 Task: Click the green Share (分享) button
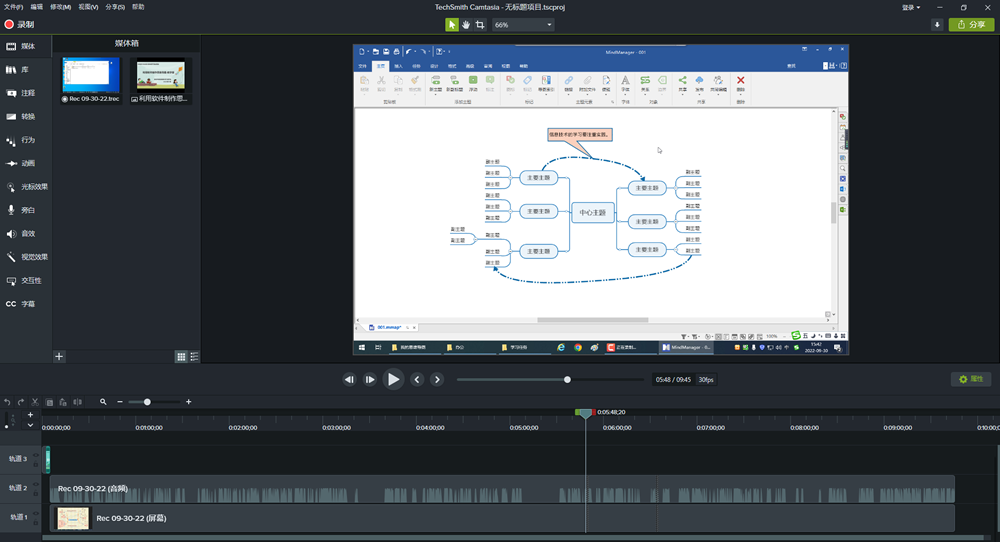tap(970, 24)
